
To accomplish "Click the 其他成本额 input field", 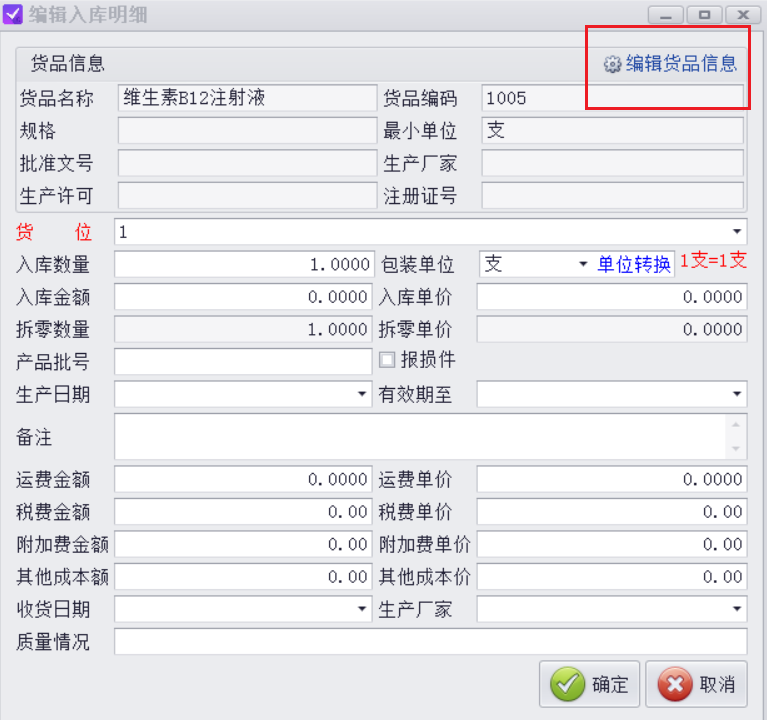I will (243, 577).
